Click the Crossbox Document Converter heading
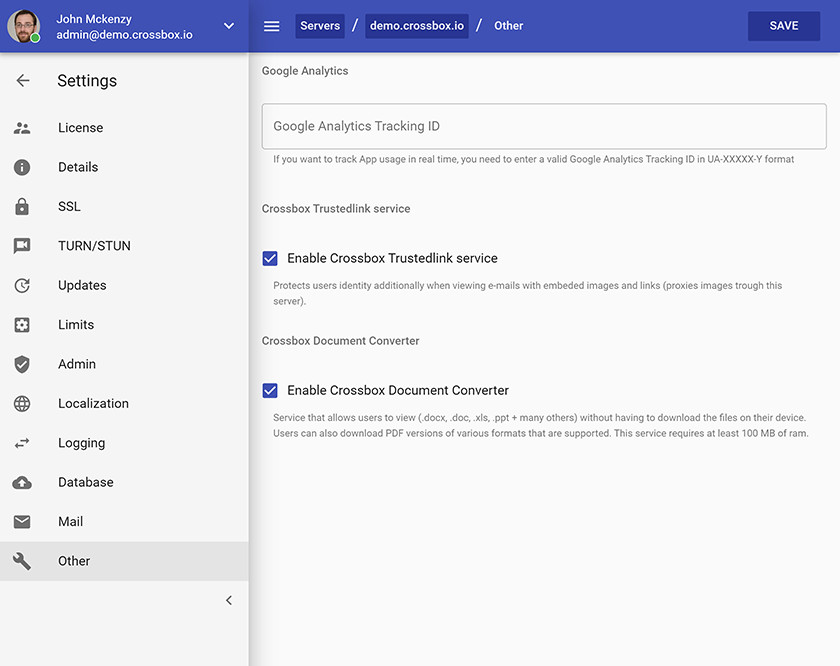 [x=340, y=341]
